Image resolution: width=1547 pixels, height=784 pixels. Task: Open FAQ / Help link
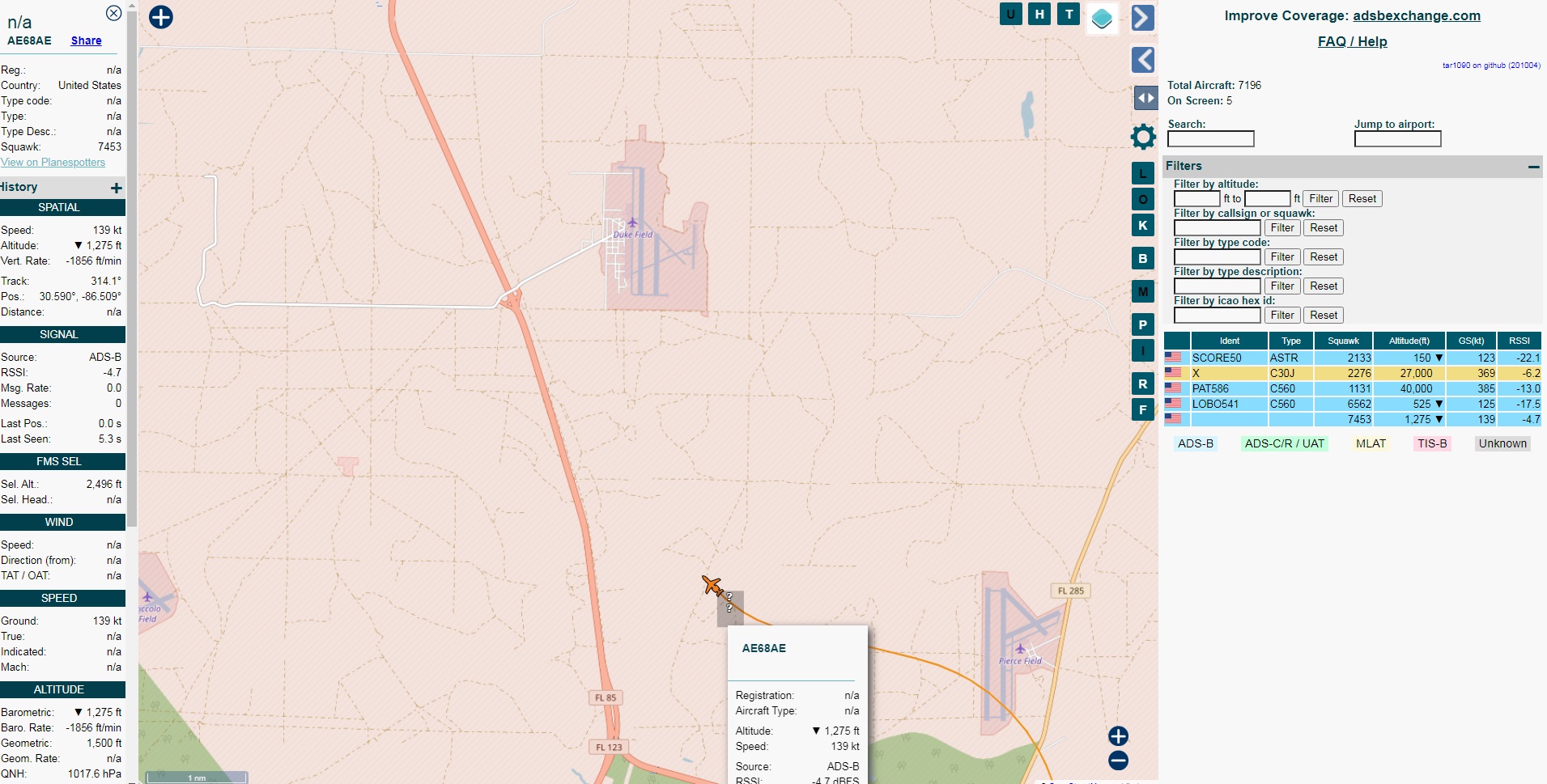coord(1352,41)
